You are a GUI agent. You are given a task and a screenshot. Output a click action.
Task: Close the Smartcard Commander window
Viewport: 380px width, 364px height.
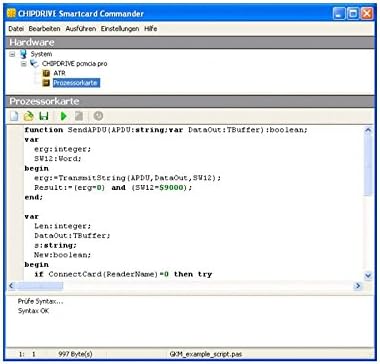[x=367, y=14]
